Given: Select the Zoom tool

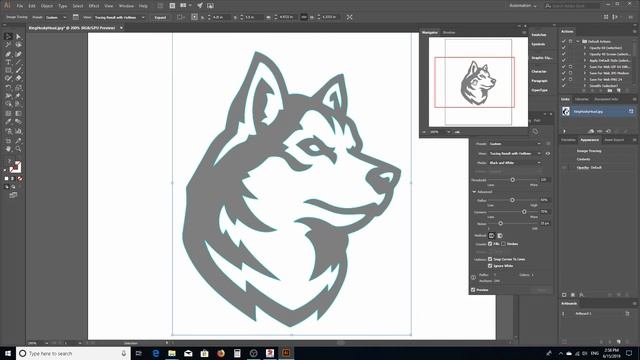Looking at the screenshot, I should [x=18, y=149].
